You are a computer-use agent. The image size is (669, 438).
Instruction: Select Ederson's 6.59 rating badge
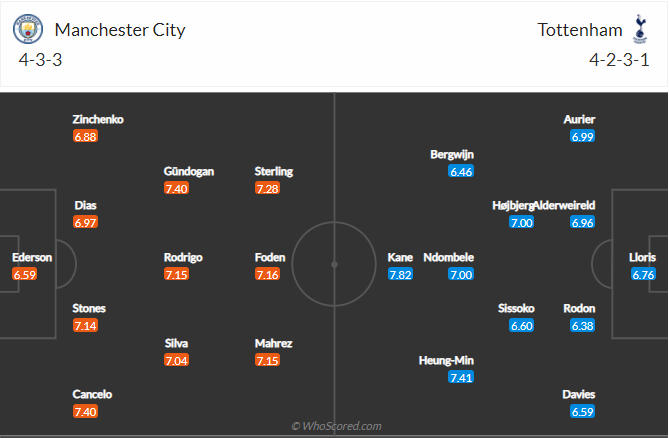24,274
